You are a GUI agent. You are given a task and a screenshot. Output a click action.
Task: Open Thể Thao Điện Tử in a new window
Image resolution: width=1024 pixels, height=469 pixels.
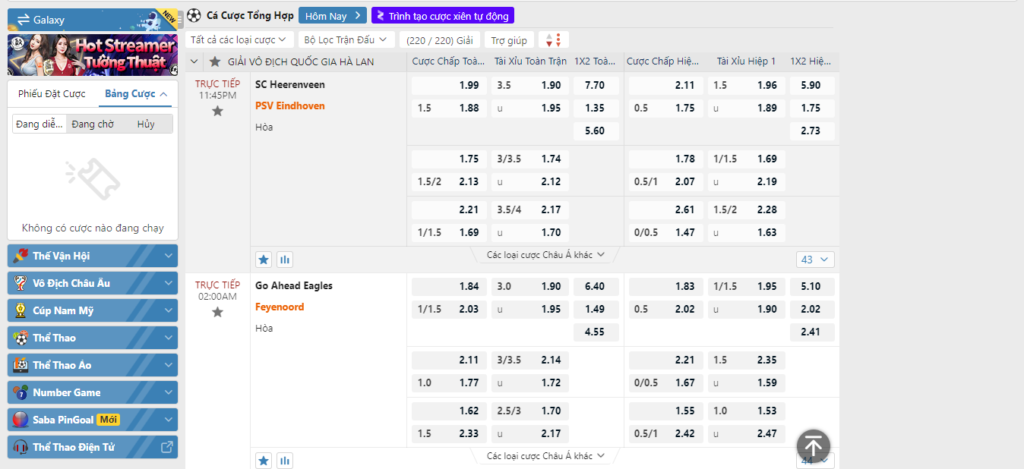coord(93,447)
